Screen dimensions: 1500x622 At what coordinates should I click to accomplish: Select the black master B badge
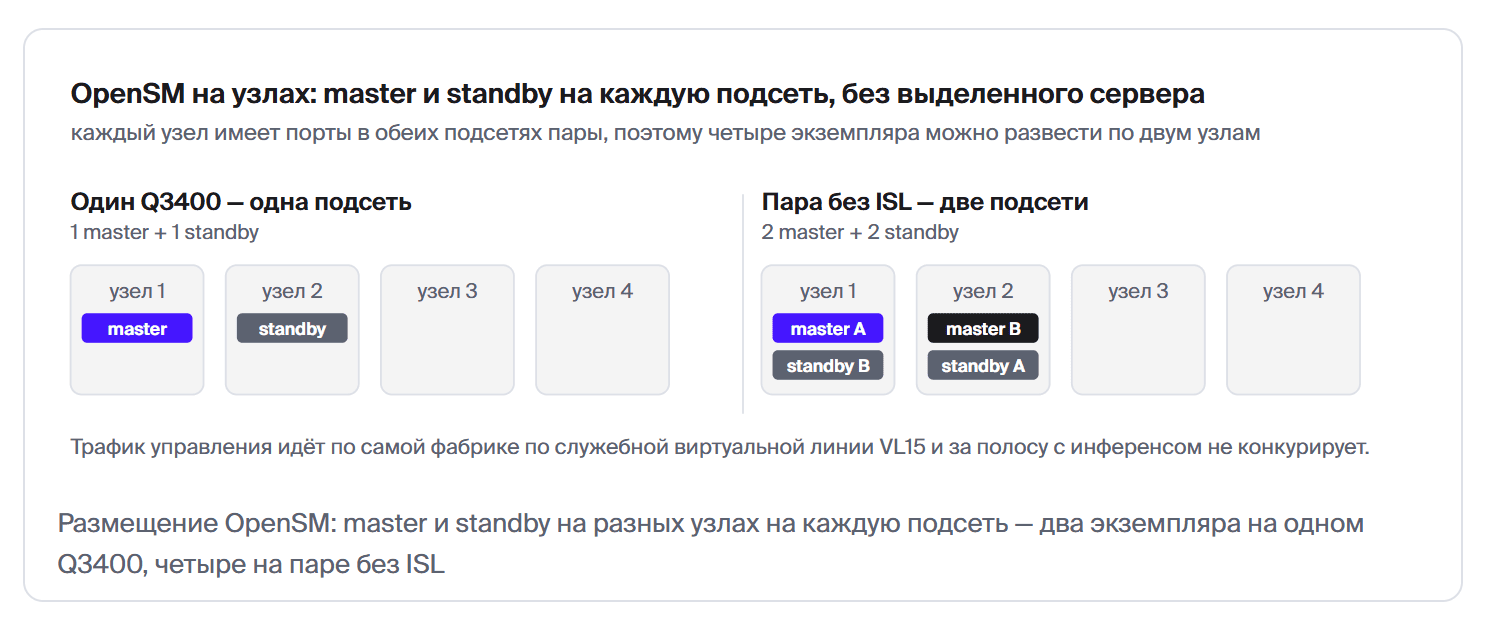983,328
